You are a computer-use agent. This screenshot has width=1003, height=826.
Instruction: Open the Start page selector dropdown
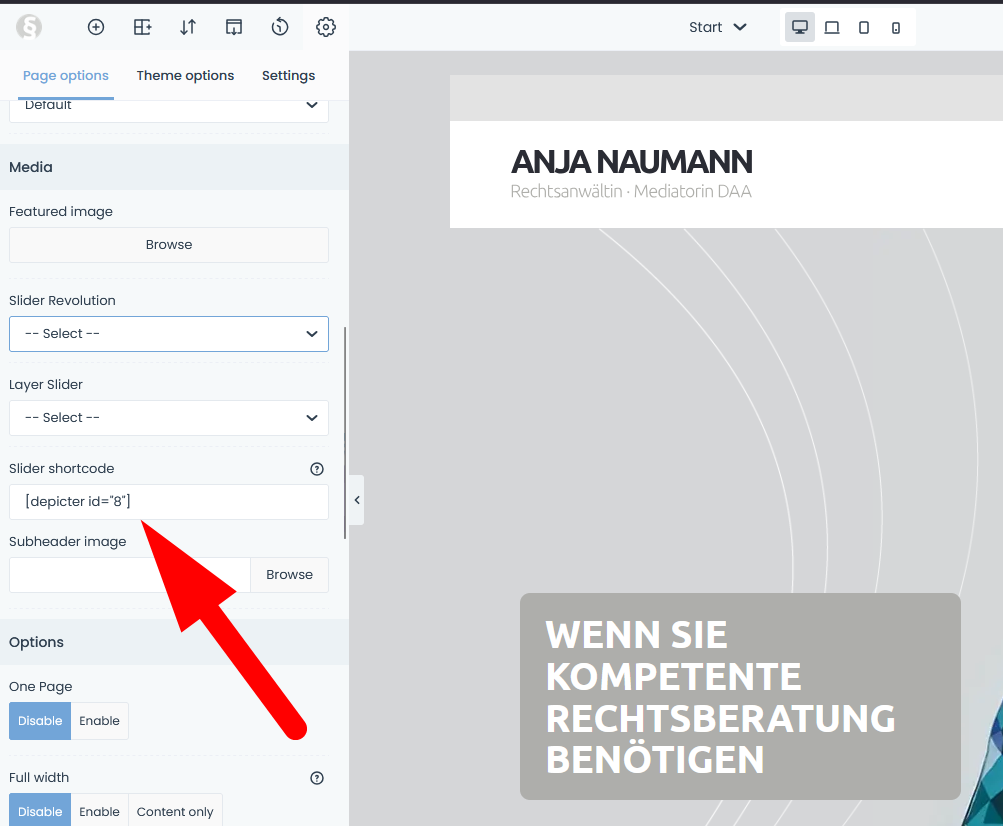[x=717, y=27]
